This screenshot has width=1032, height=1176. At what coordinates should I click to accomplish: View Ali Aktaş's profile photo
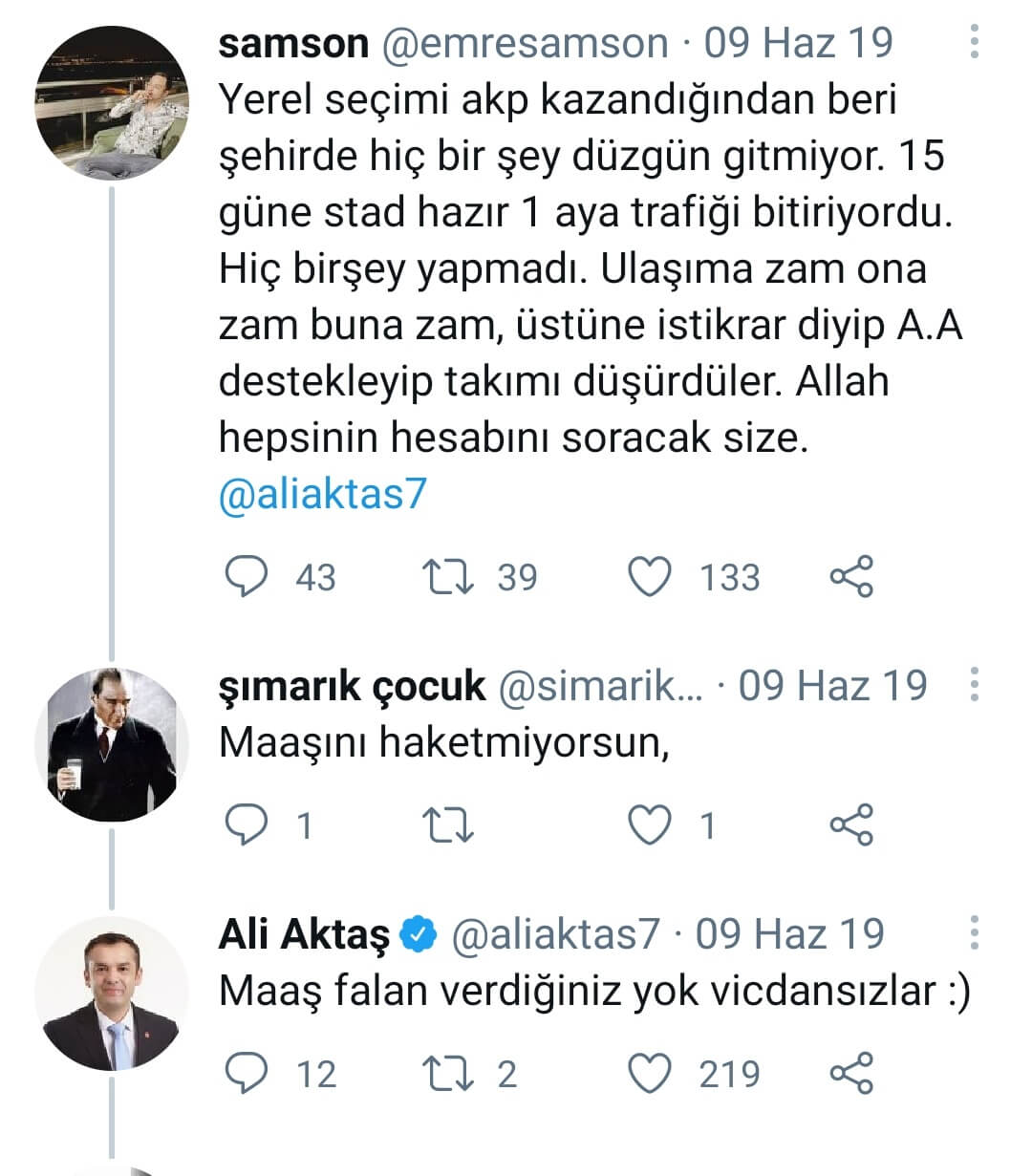click(113, 994)
